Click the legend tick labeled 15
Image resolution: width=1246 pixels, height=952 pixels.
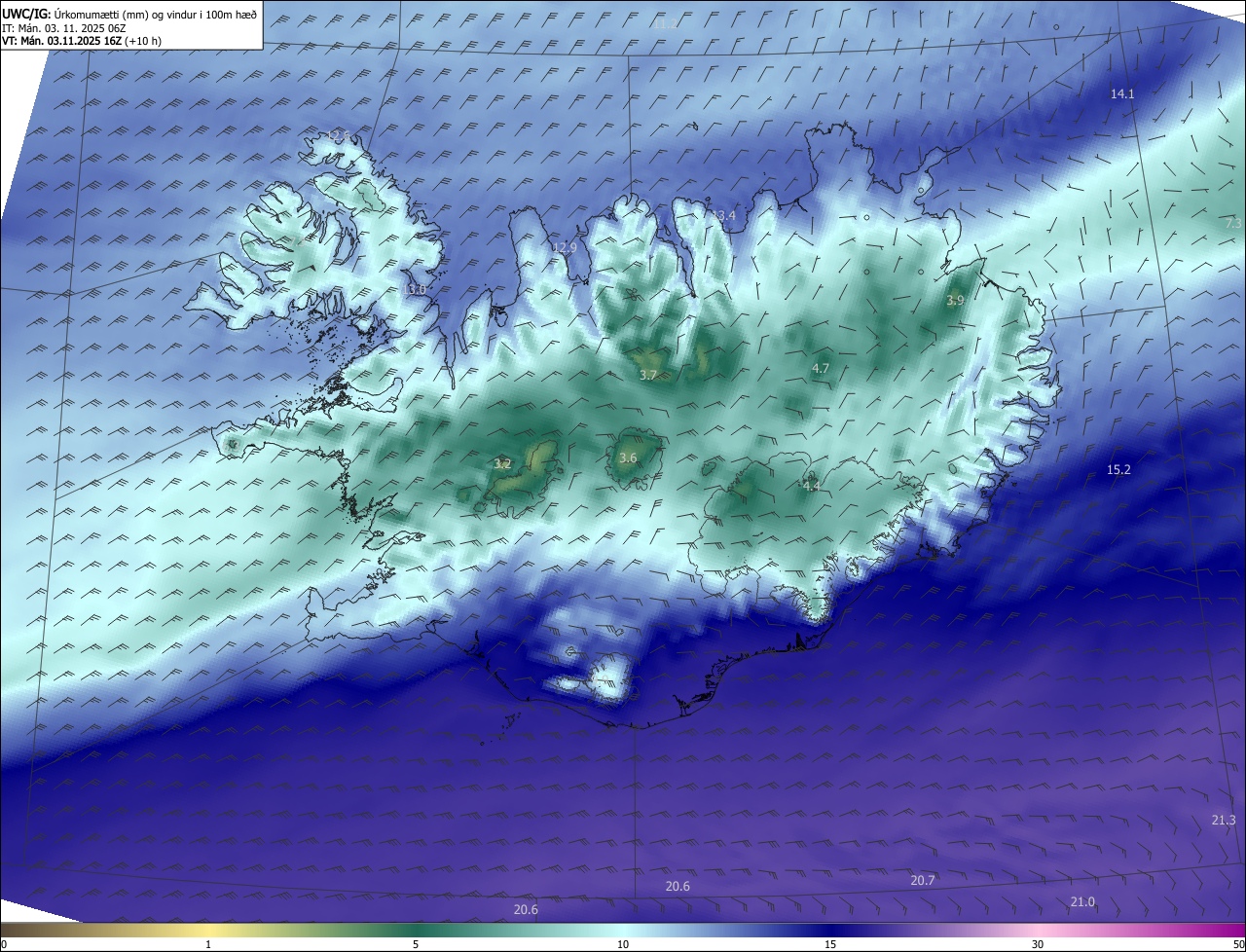click(830, 944)
